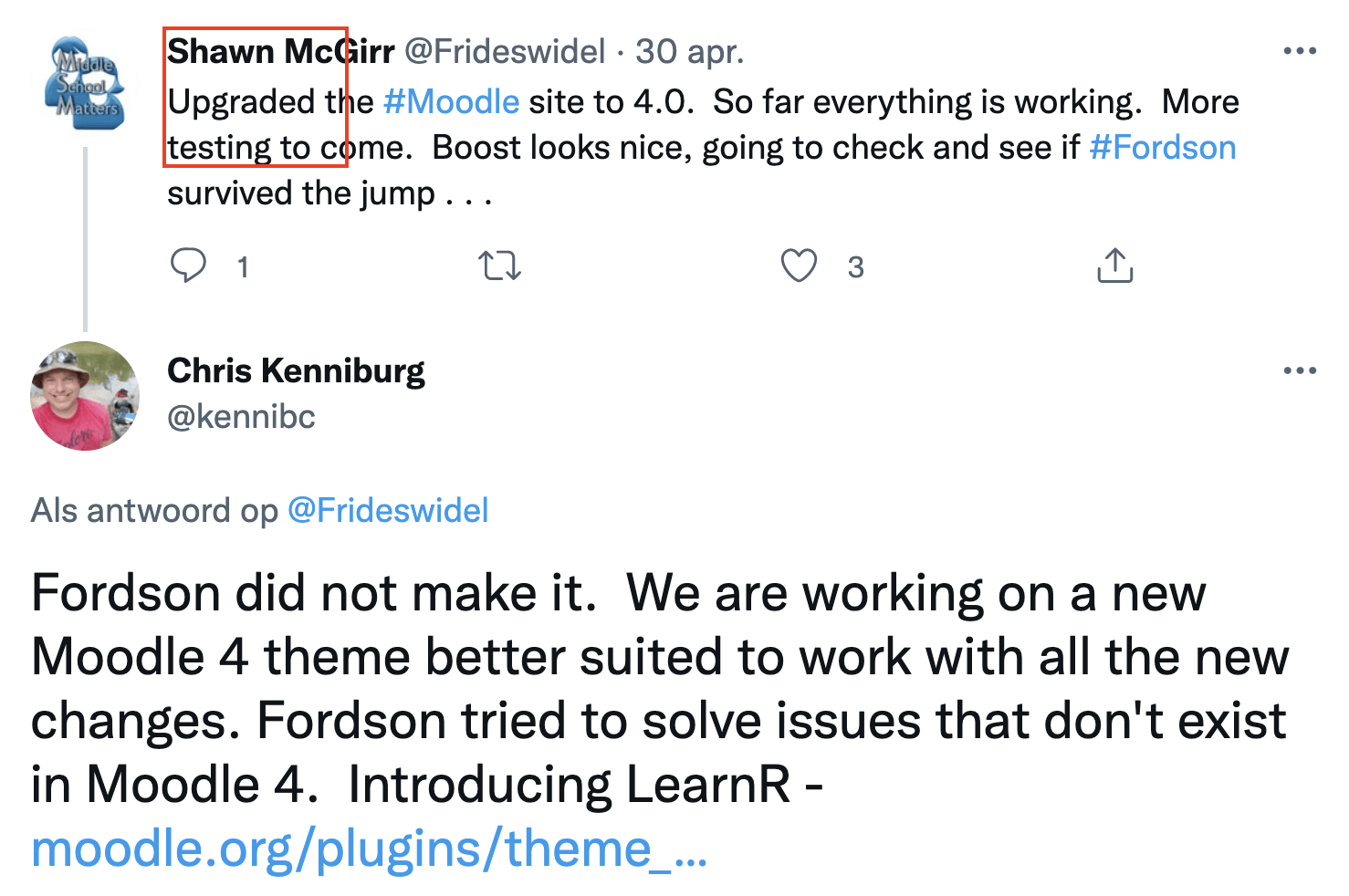Screen dimensions: 1349x896
Task: Open the share tweet icon
Action: [1114, 265]
